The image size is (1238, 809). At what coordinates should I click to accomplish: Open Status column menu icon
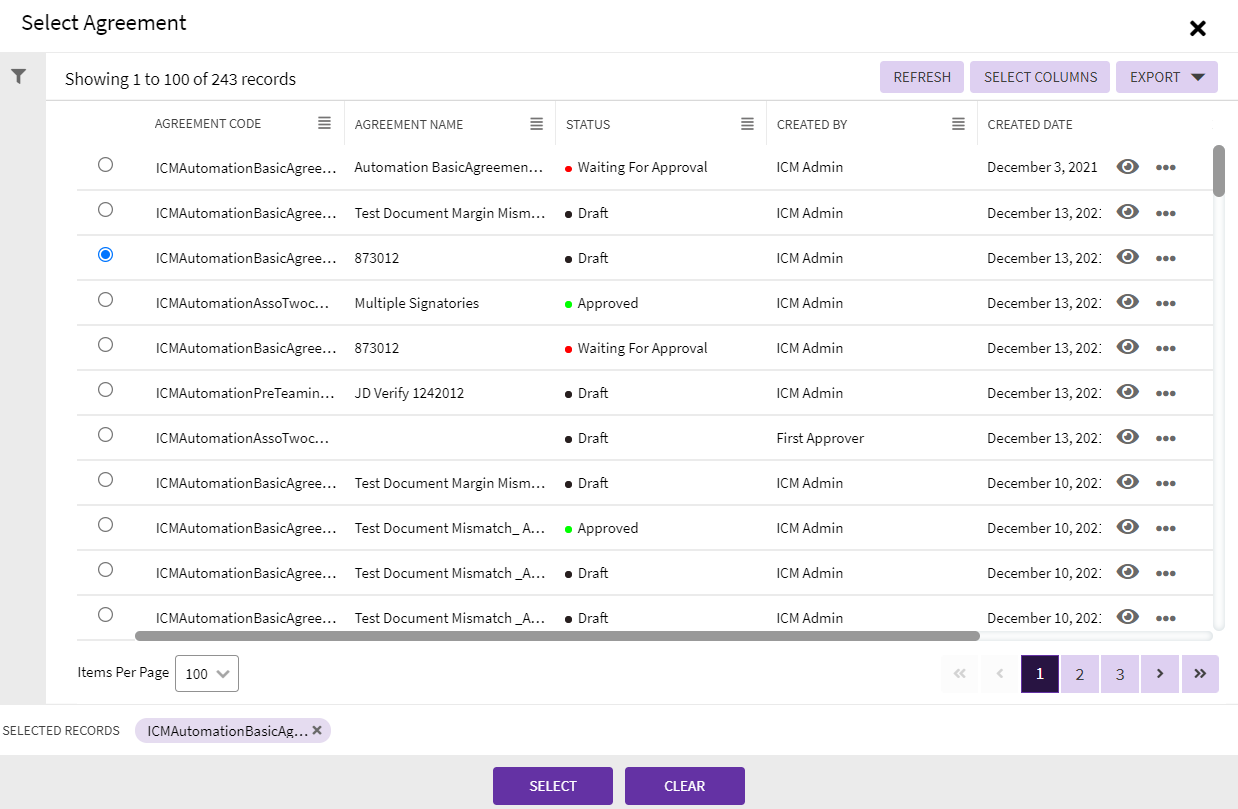pos(747,124)
